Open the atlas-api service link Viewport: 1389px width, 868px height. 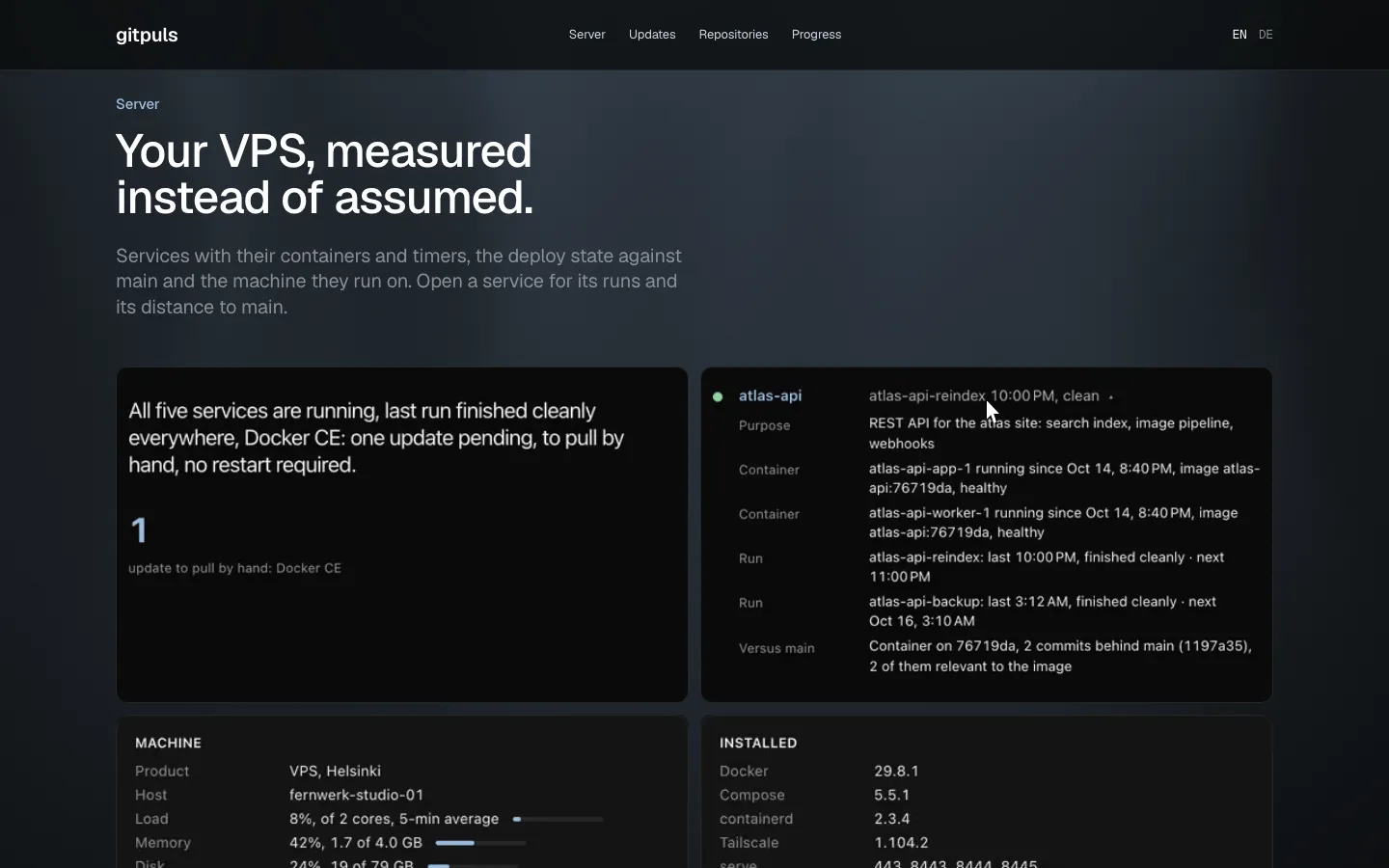[x=770, y=395]
